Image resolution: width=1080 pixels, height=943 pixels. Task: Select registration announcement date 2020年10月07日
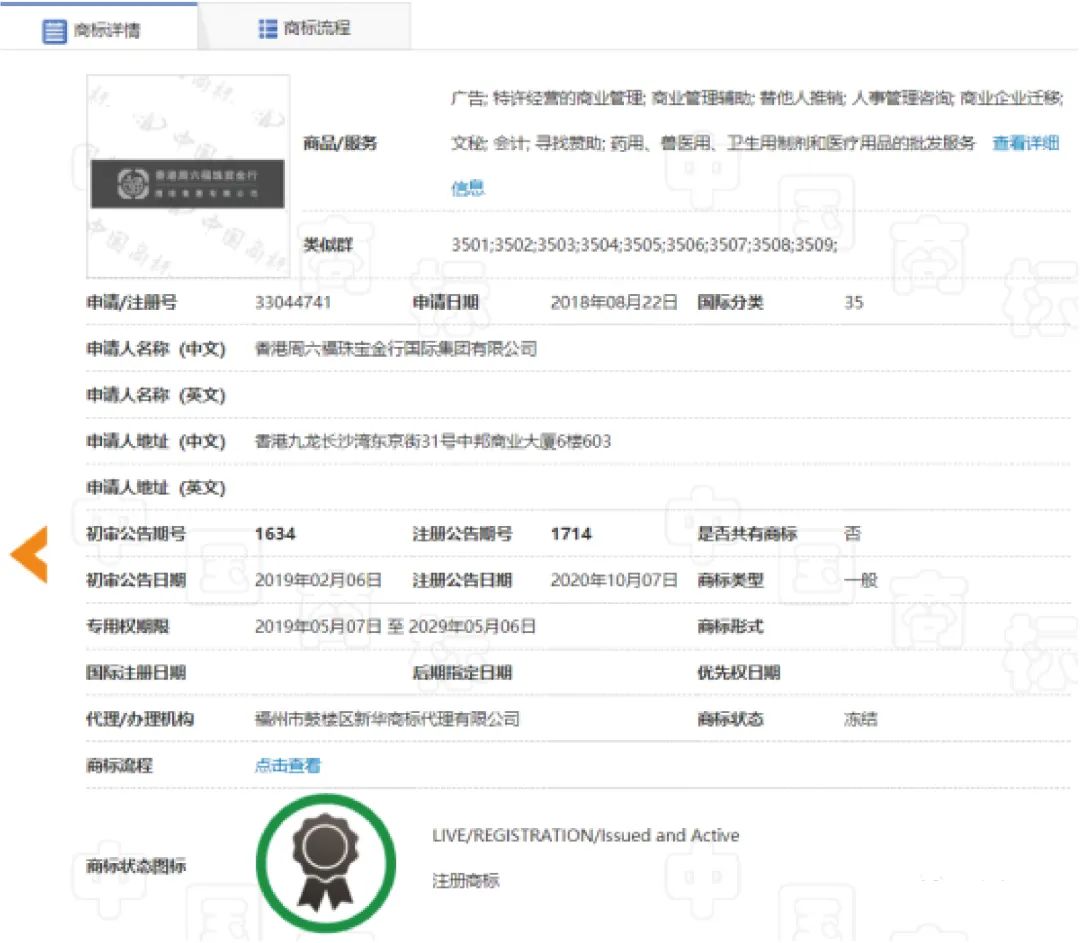point(613,580)
